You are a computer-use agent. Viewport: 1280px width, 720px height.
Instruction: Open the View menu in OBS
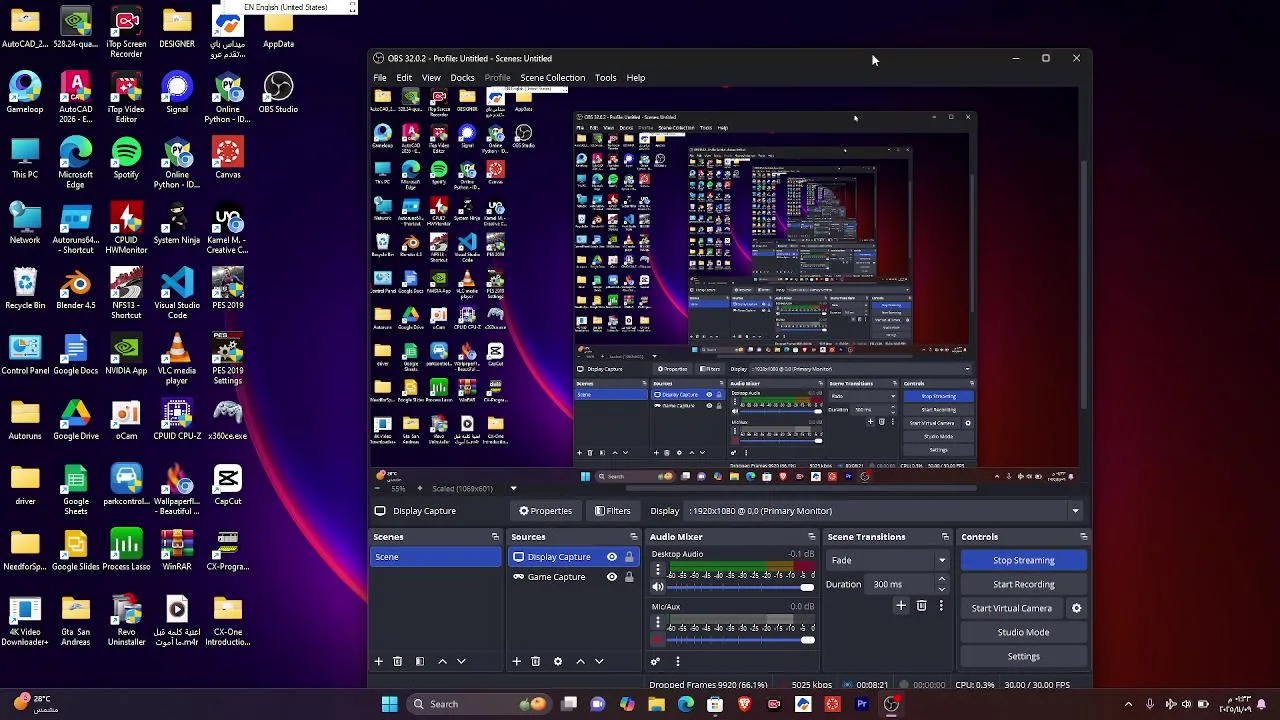click(x=431, y=78)
